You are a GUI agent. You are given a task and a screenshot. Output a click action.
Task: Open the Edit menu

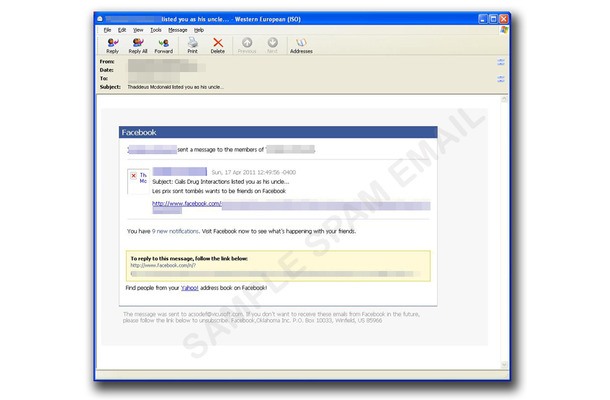(122, 30)
